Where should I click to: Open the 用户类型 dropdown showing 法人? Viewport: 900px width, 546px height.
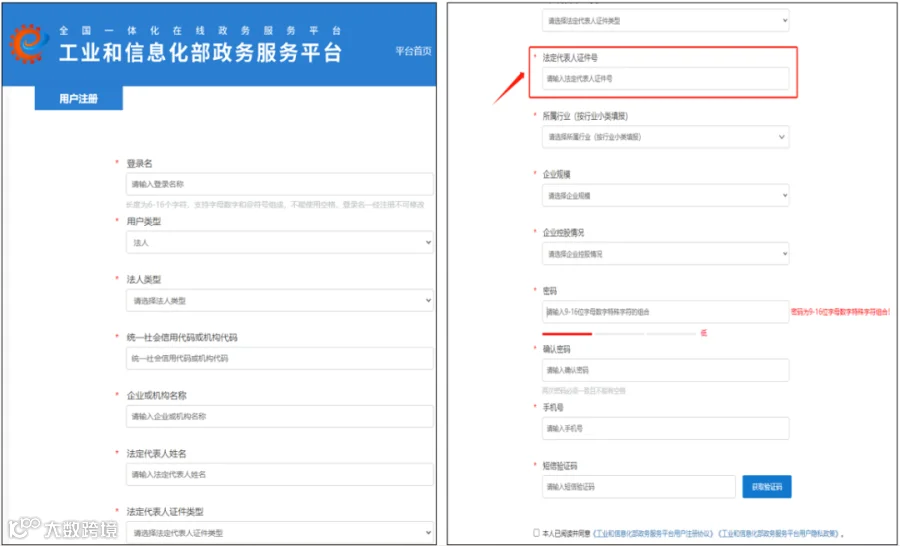coord(280,243)
